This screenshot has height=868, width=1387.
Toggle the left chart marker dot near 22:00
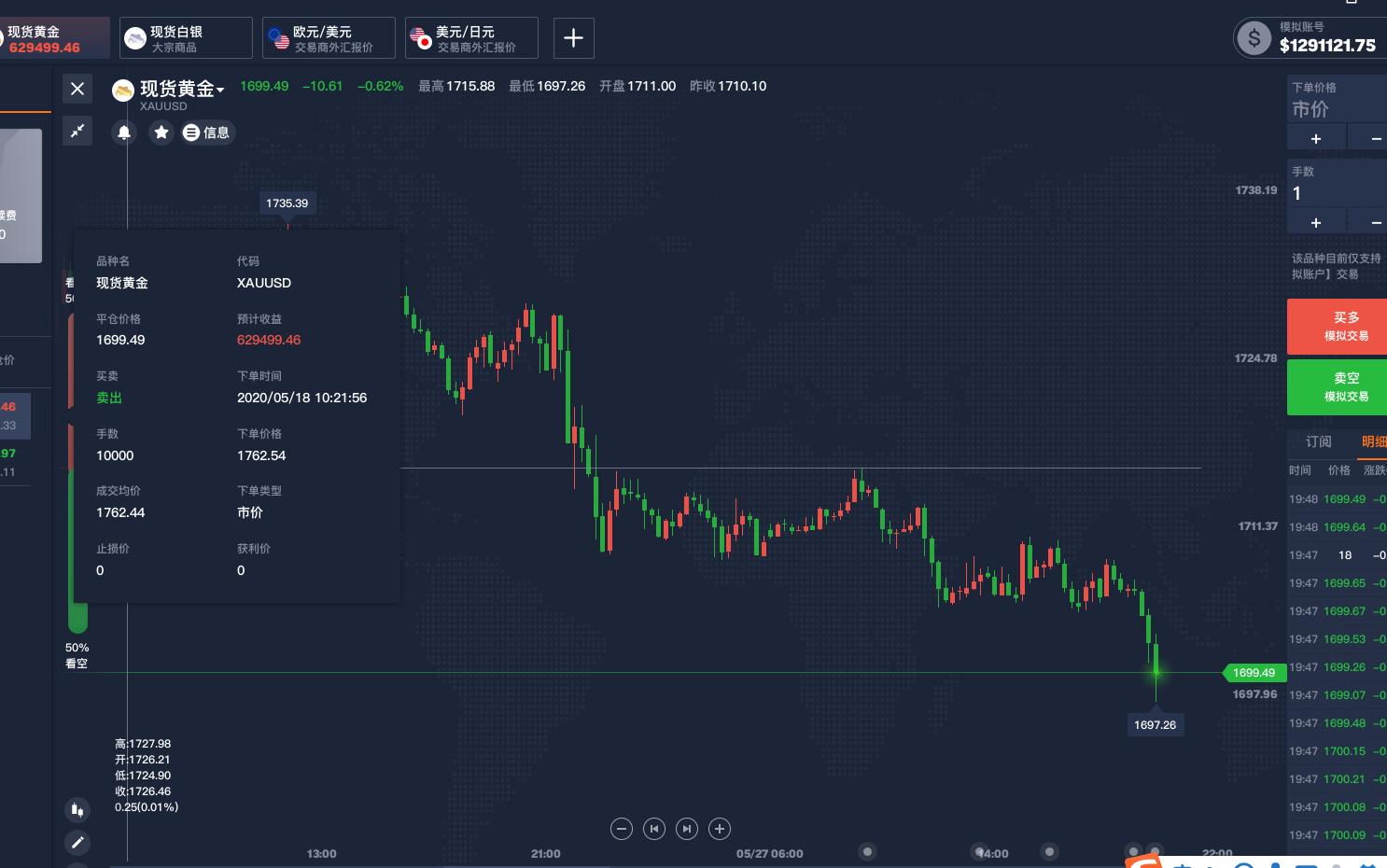(x=1134, y=852)
